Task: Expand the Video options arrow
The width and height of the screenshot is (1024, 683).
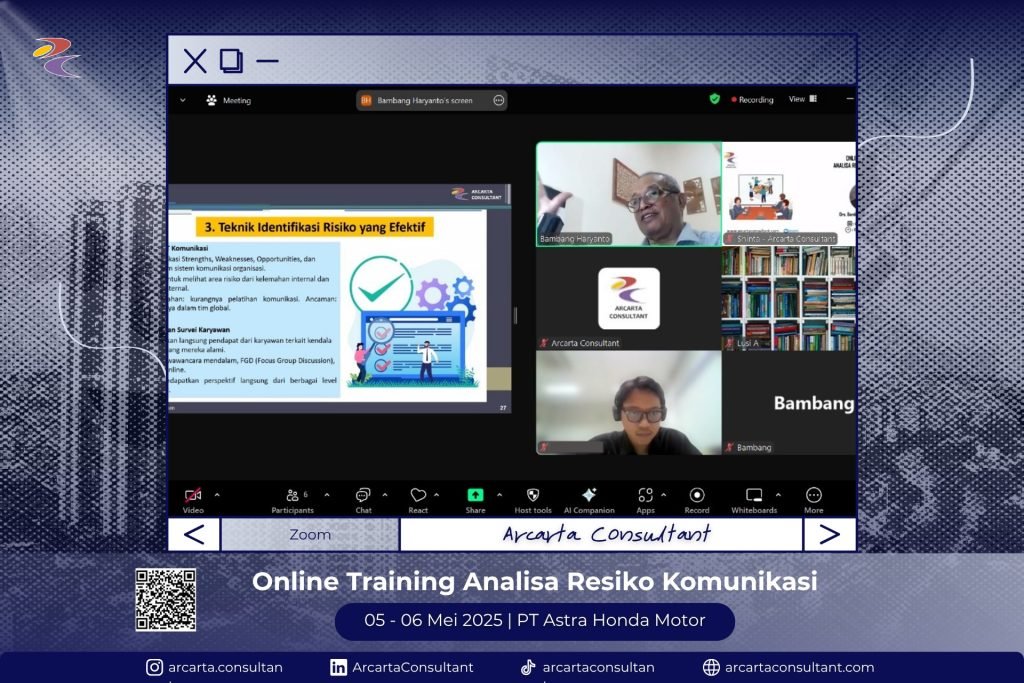Action: [217, 494]
